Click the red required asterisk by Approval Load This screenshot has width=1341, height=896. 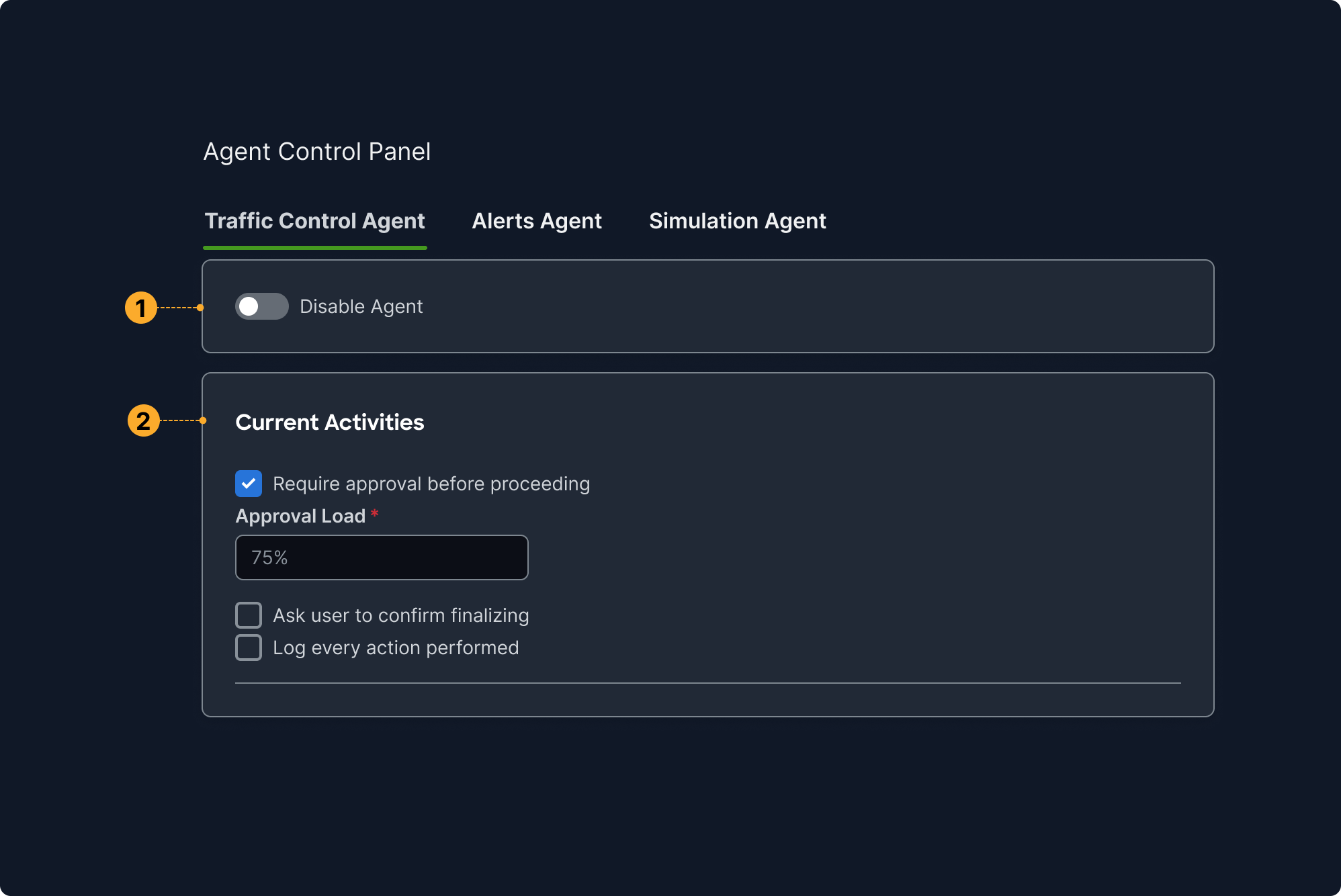[x=375, y=514]
